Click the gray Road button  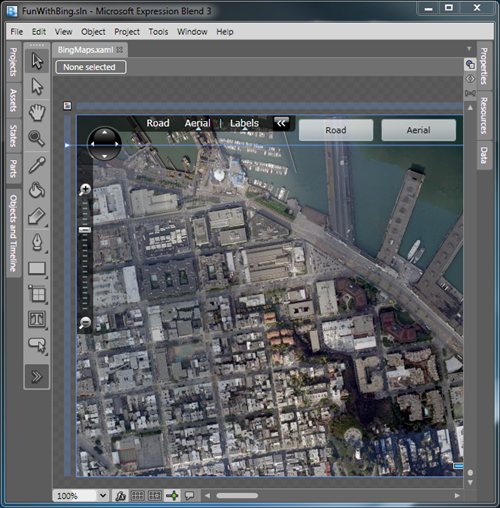click(336, 130)
